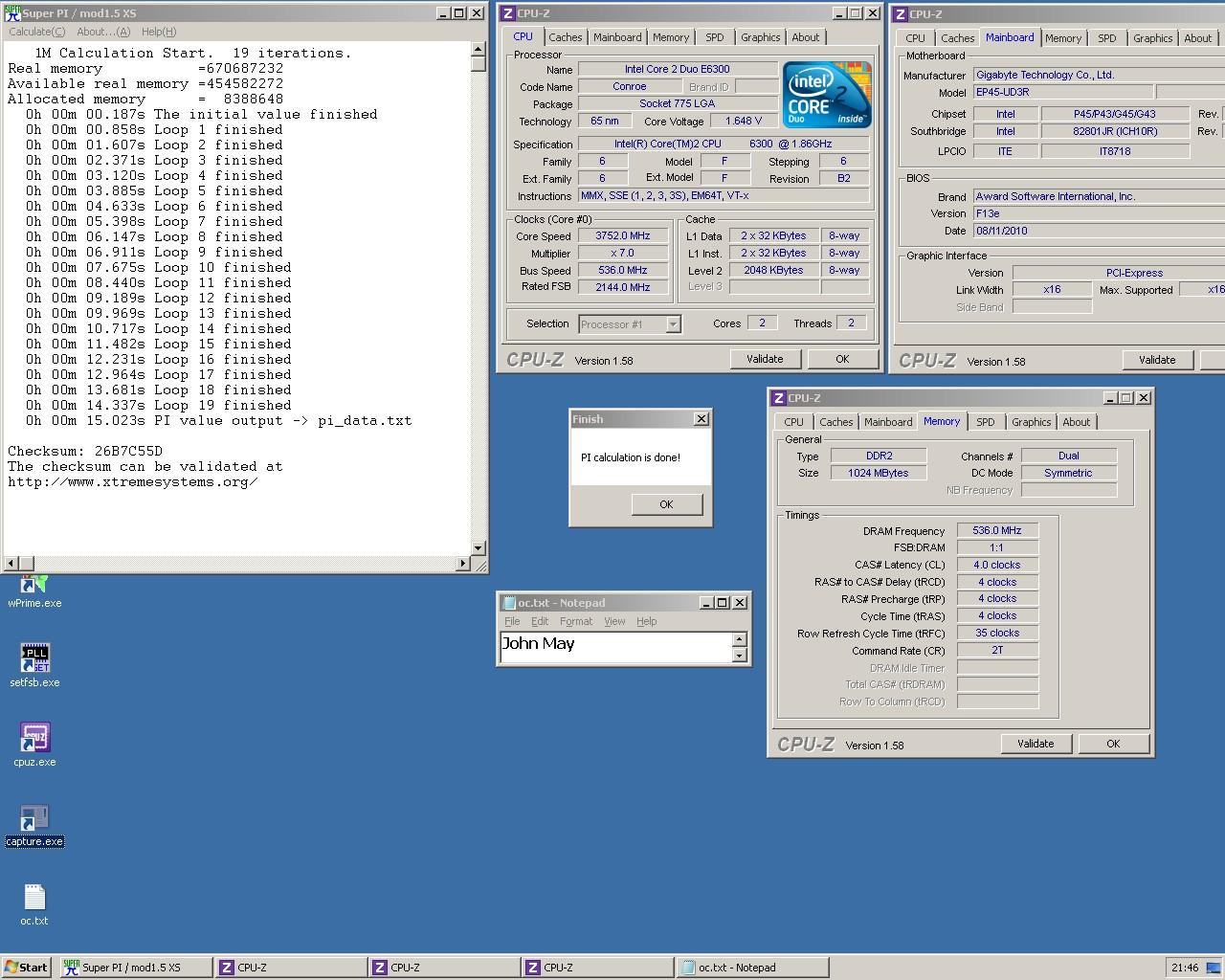Open the Calculate menu in Super PI

(37, 32)
